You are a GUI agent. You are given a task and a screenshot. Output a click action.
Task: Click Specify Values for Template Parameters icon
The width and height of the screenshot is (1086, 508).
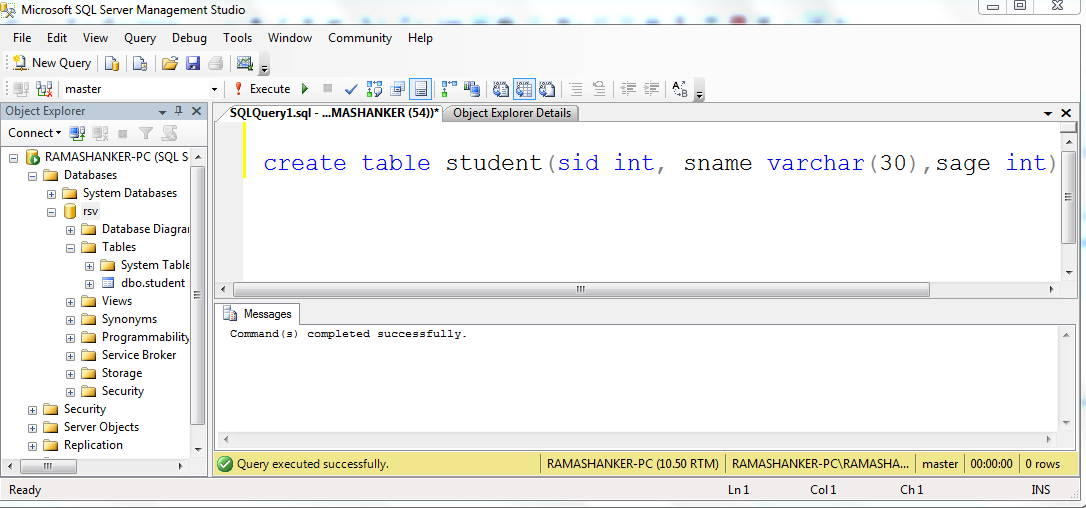click(x=680, y=89)
